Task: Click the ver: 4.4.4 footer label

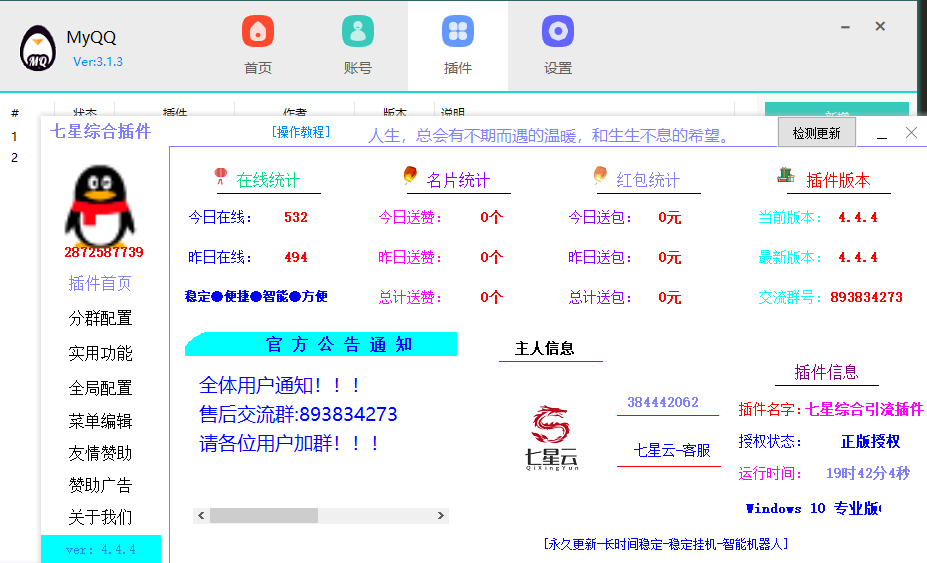Action: (x=101, y=549)
